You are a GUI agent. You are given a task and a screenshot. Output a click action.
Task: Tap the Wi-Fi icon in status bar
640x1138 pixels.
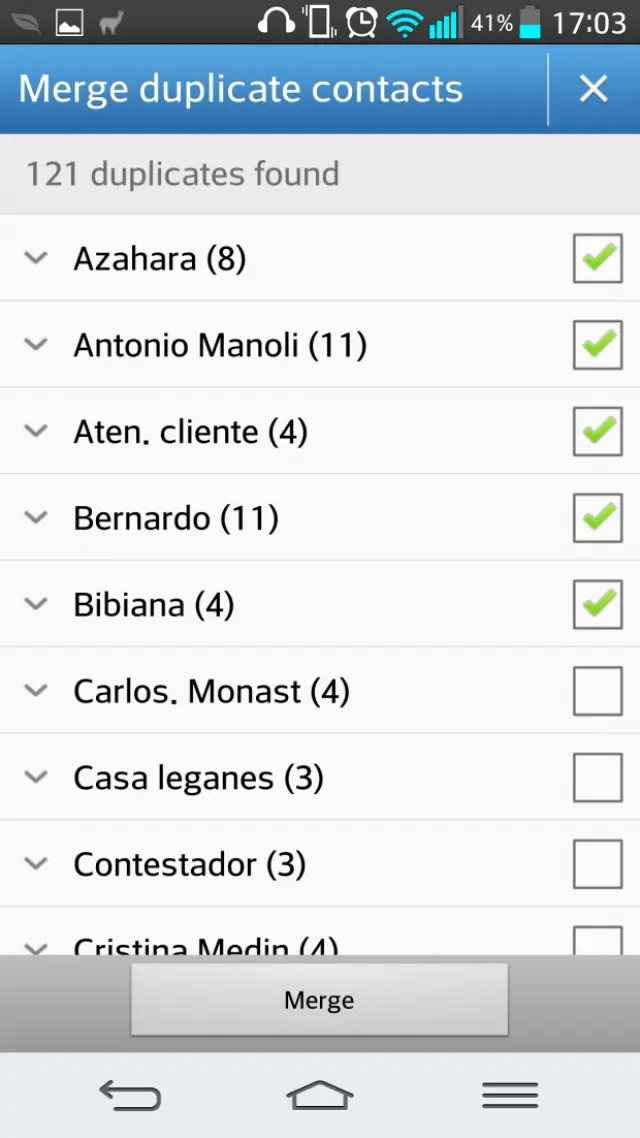pos(404,22)
